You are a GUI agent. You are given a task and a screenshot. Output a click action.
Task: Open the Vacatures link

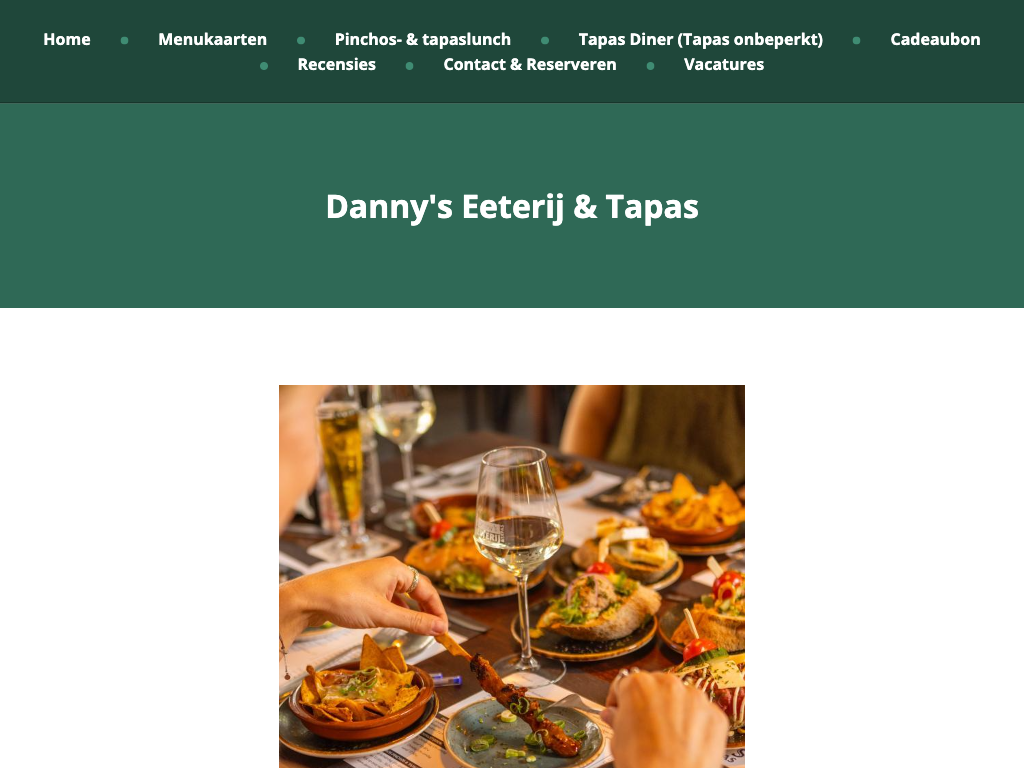coord(724,65)
